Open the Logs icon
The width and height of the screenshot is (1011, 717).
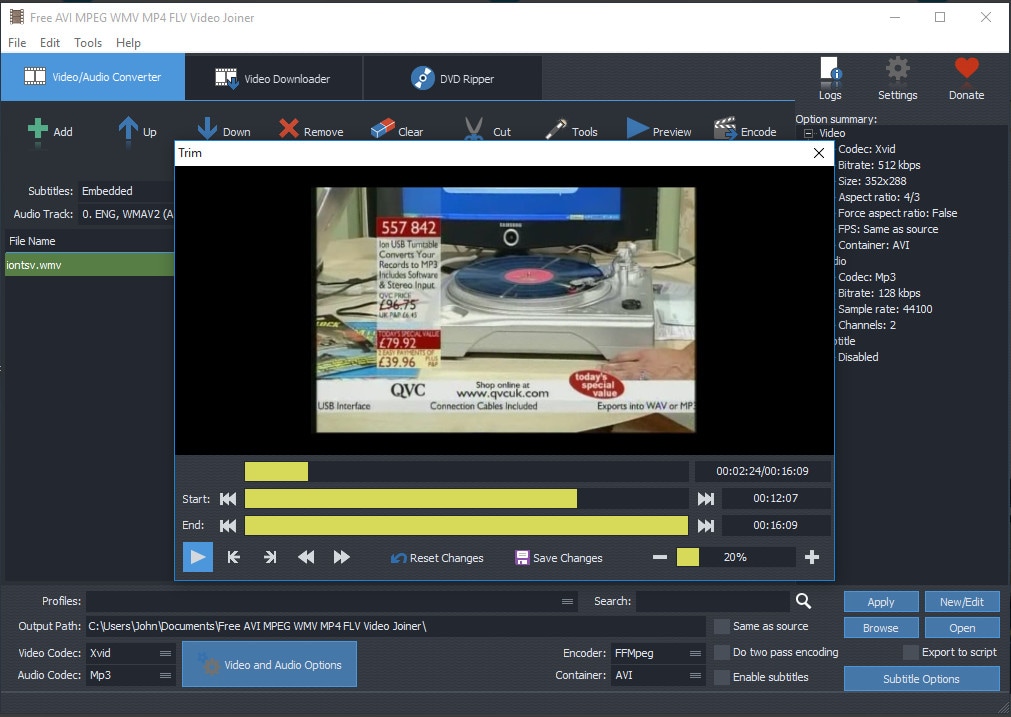(x=829, y=70)
